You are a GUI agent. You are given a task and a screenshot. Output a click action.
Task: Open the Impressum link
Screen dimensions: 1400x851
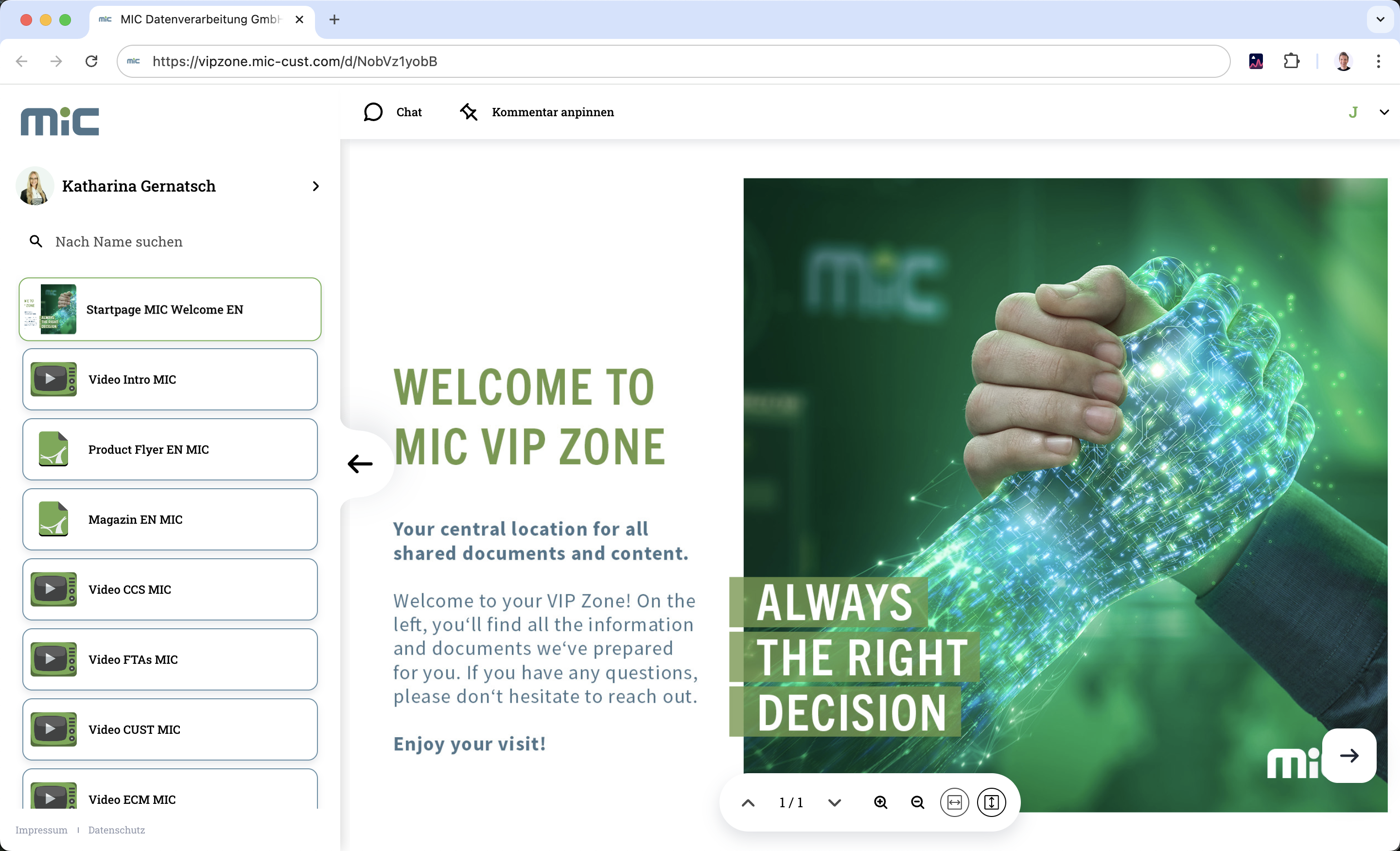click(x=41, y=830)
